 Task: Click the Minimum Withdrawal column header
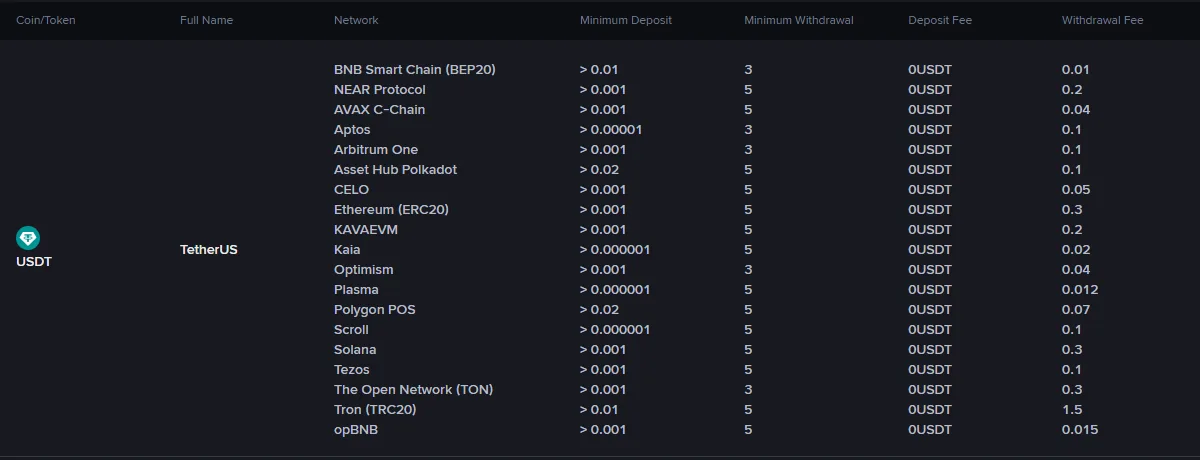click(x=799, y=20)
